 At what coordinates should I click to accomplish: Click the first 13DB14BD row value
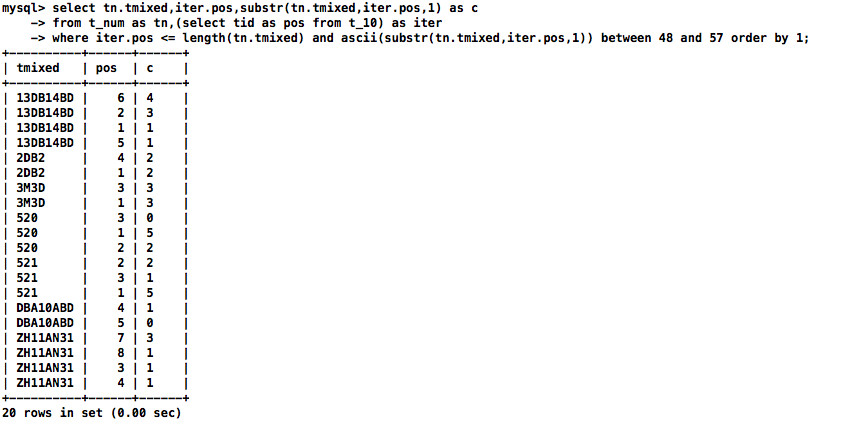45,98
